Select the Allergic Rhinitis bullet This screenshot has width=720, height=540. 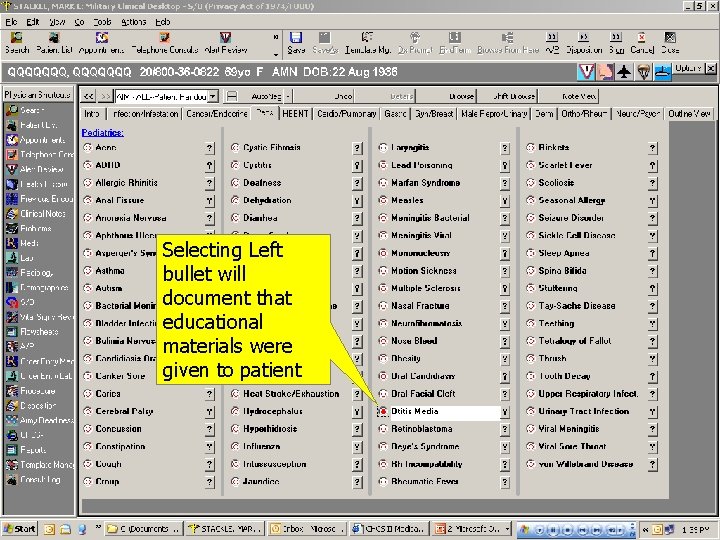(88, 183)
